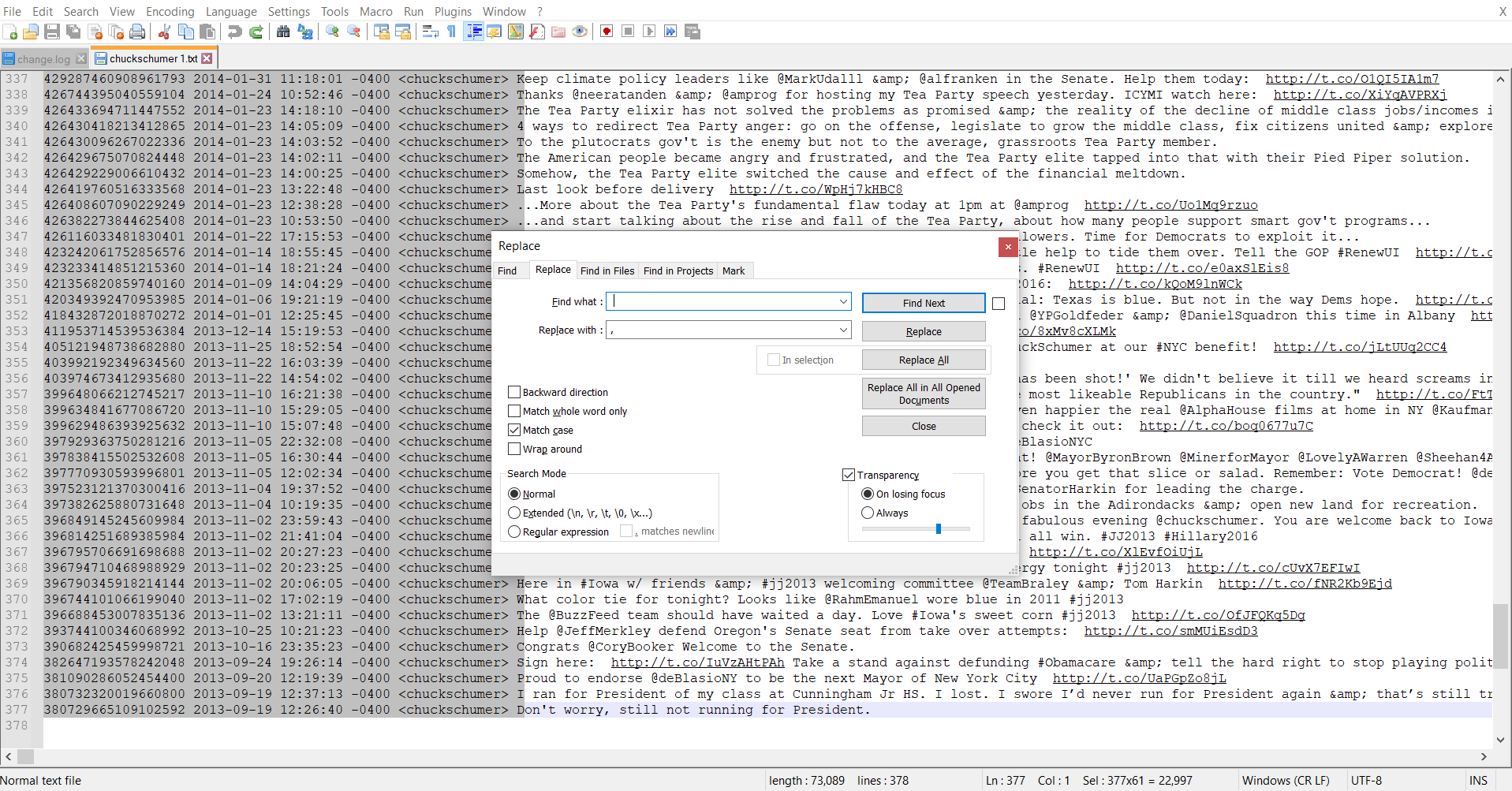Open the Plugins menu

pyautogui.click(x=453, y=11)
